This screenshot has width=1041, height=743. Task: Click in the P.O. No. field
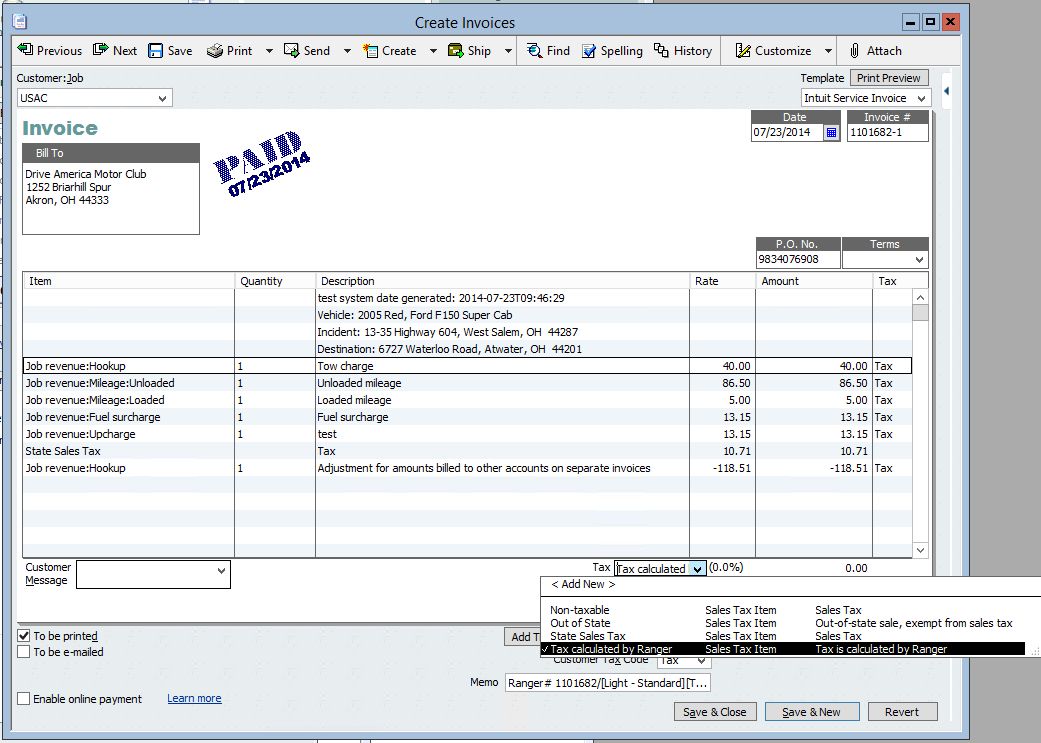[x=797, y=260]
